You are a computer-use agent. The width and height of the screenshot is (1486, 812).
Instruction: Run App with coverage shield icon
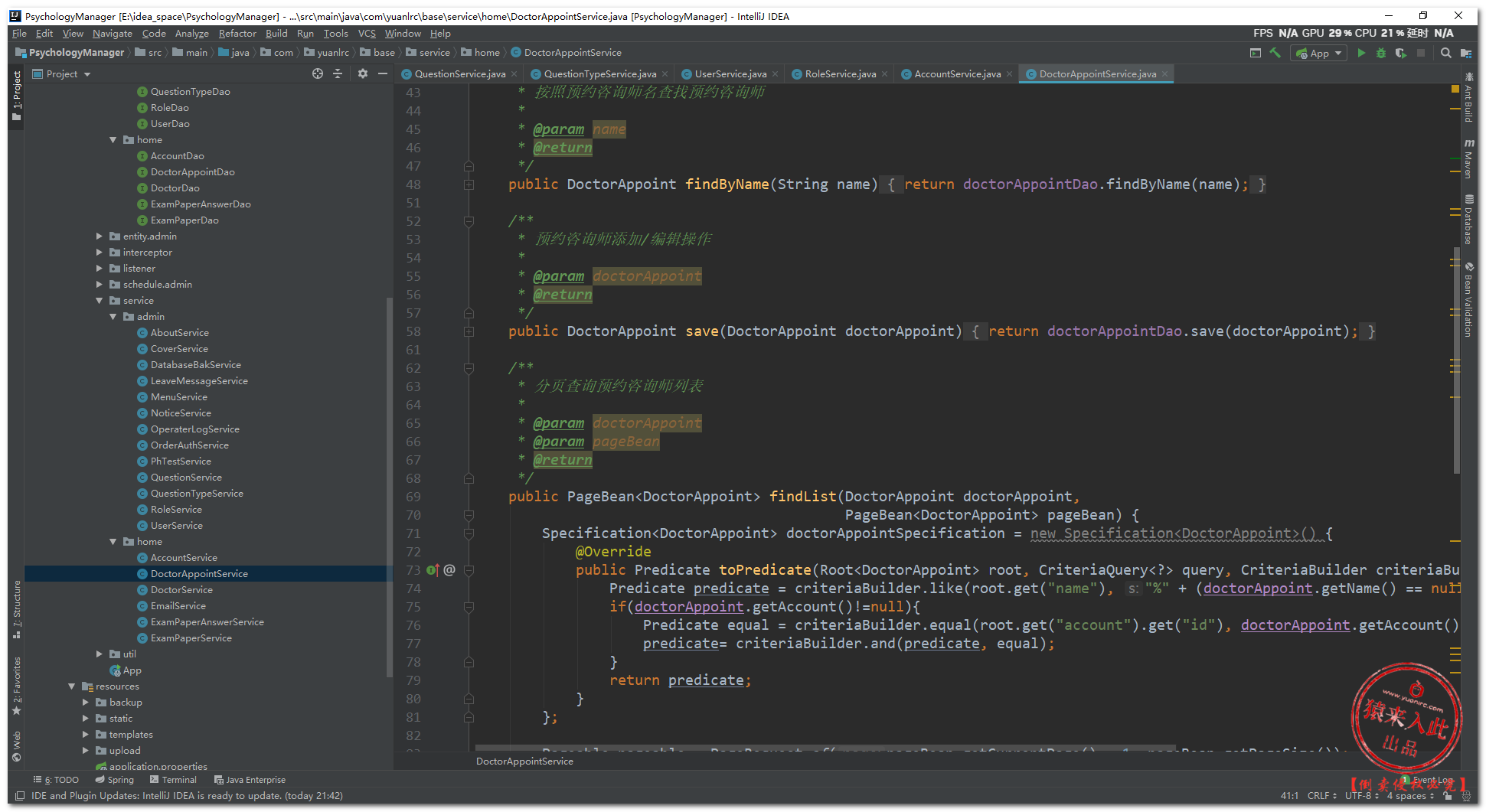1400,53
